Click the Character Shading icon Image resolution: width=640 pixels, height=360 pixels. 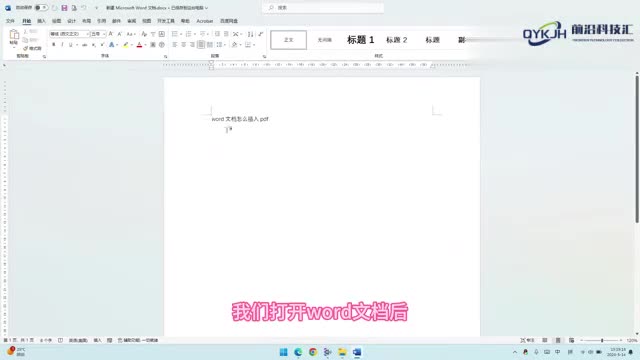(x=153, y=44)
